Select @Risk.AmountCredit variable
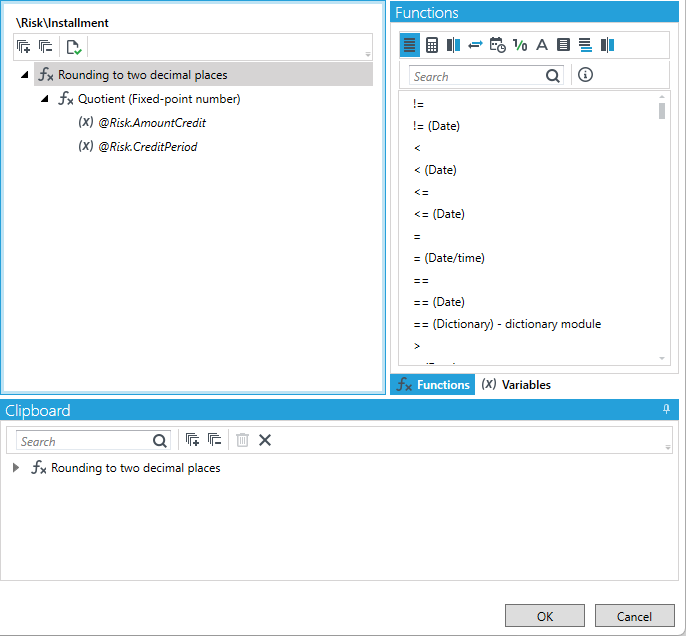The height and width of the screenshot is (636, 686). coord(152,123)
